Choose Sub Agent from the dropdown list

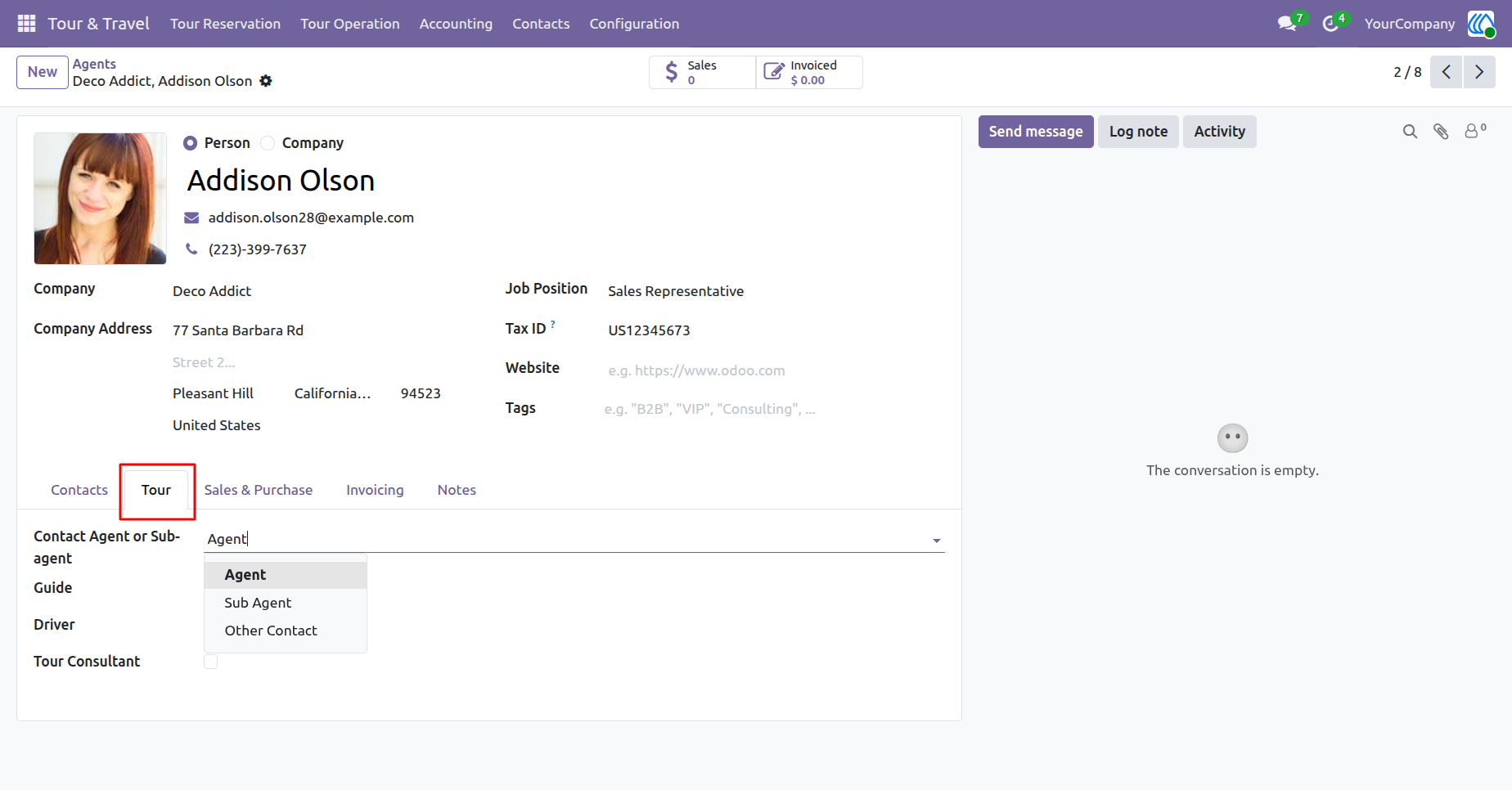[286, 603]
